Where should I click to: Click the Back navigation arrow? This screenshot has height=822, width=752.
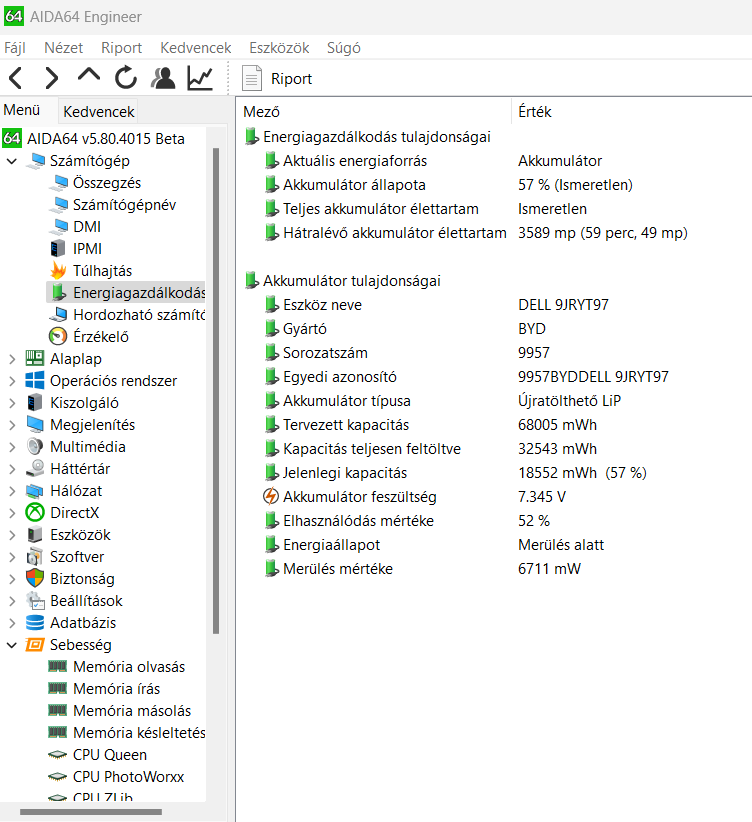(16, 78)
